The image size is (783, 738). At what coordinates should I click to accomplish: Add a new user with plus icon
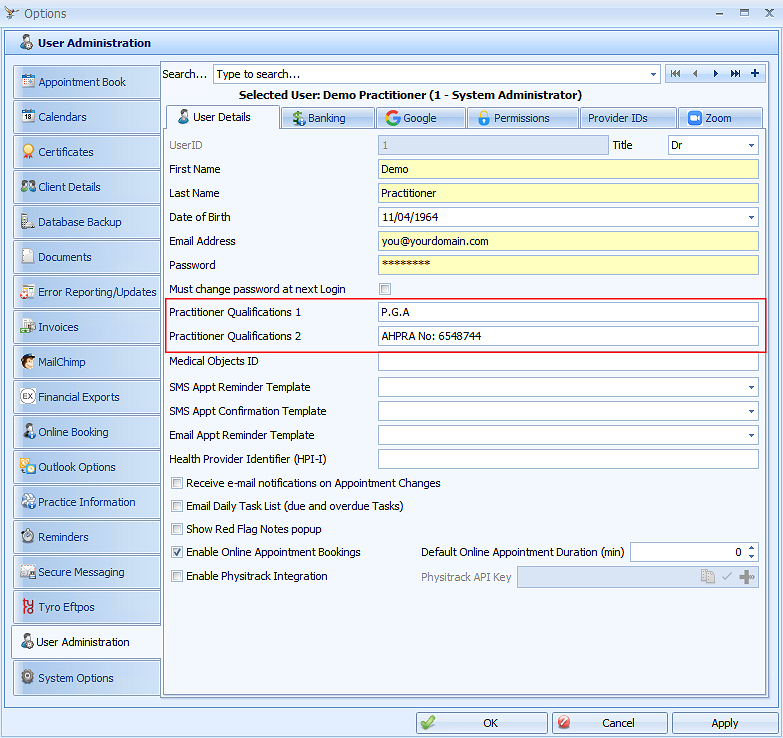755,73
